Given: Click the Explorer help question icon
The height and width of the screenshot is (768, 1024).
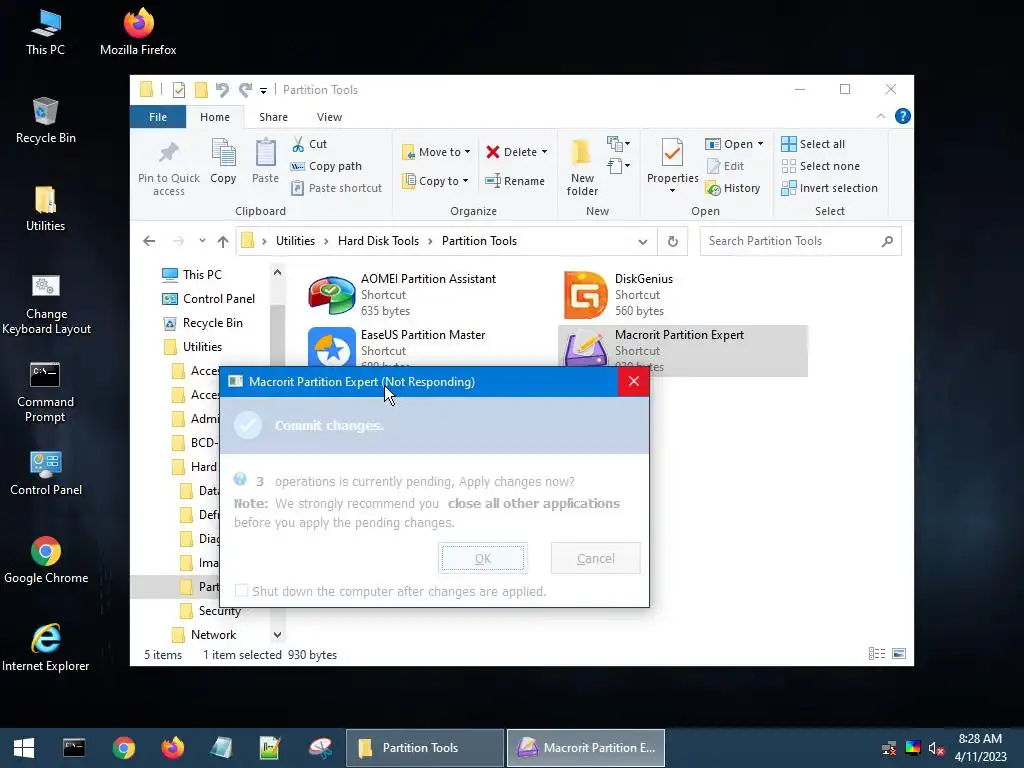Looking at the screenshot, I should [903, 116].
